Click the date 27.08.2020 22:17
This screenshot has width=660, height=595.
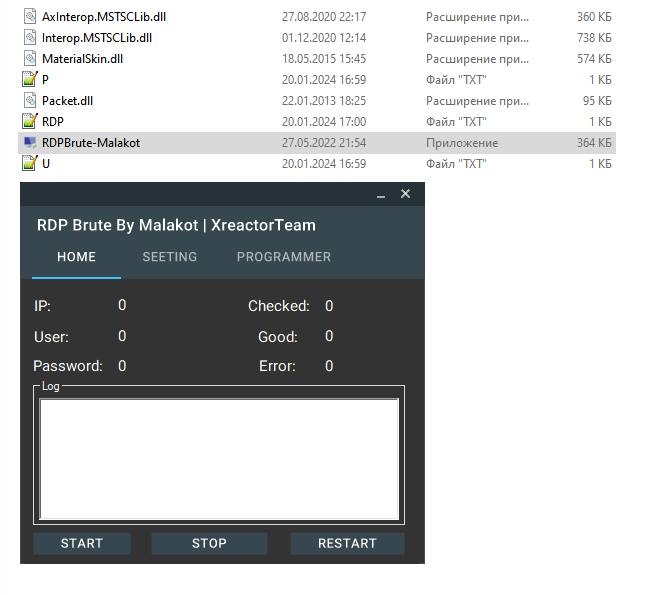(x=324, y=17)
